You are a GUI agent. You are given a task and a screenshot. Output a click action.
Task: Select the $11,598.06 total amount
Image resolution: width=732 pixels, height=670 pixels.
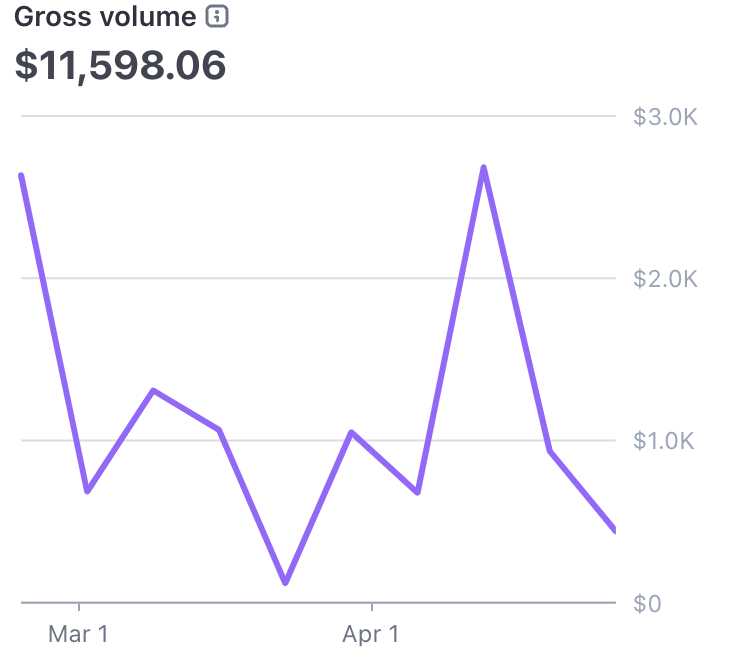click(120, 65)
